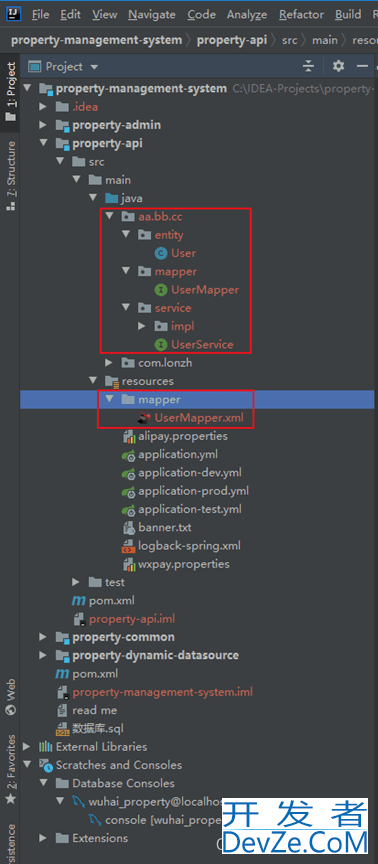
Task: Expand the impl package
Action: (142, 326)
